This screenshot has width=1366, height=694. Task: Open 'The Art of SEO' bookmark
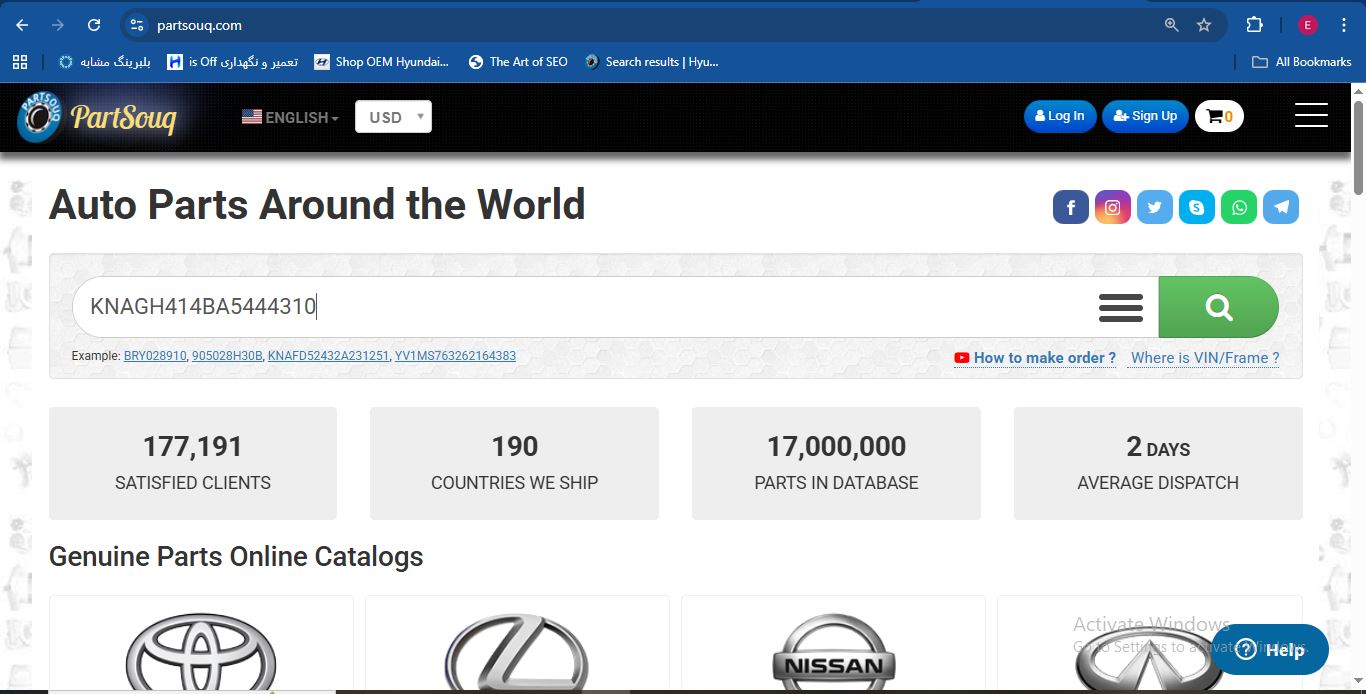coord(518,62)
